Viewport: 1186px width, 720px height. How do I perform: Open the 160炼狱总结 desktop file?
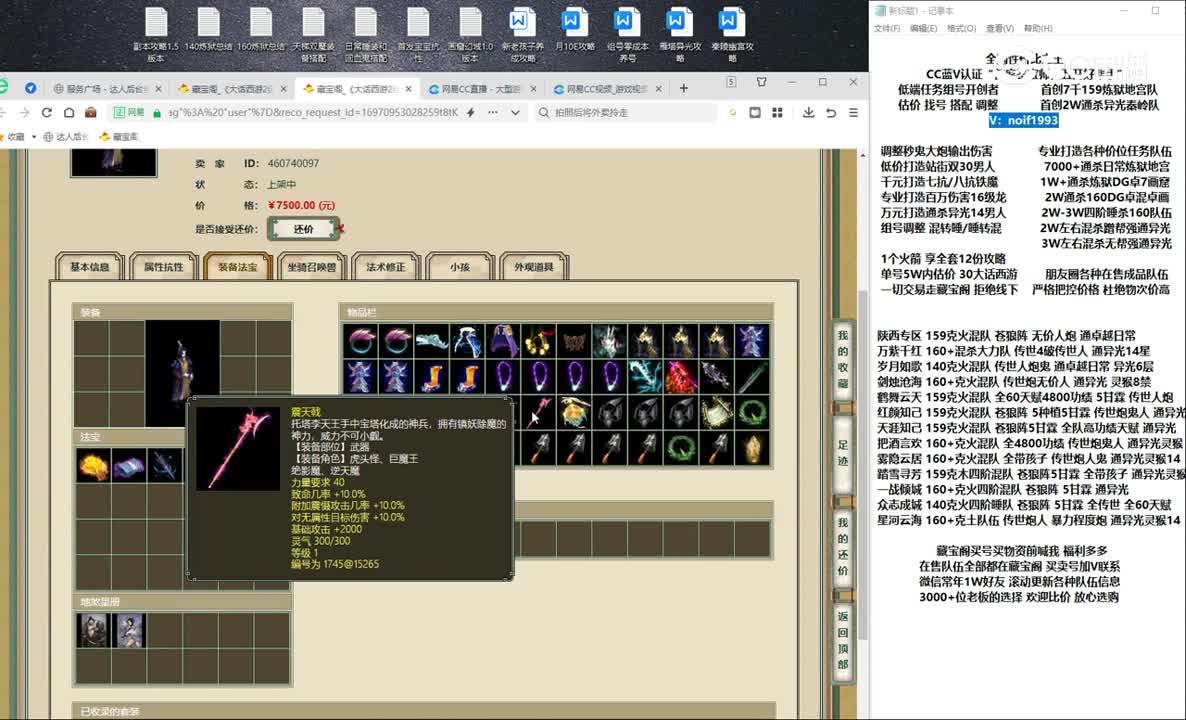click(261, 30)
